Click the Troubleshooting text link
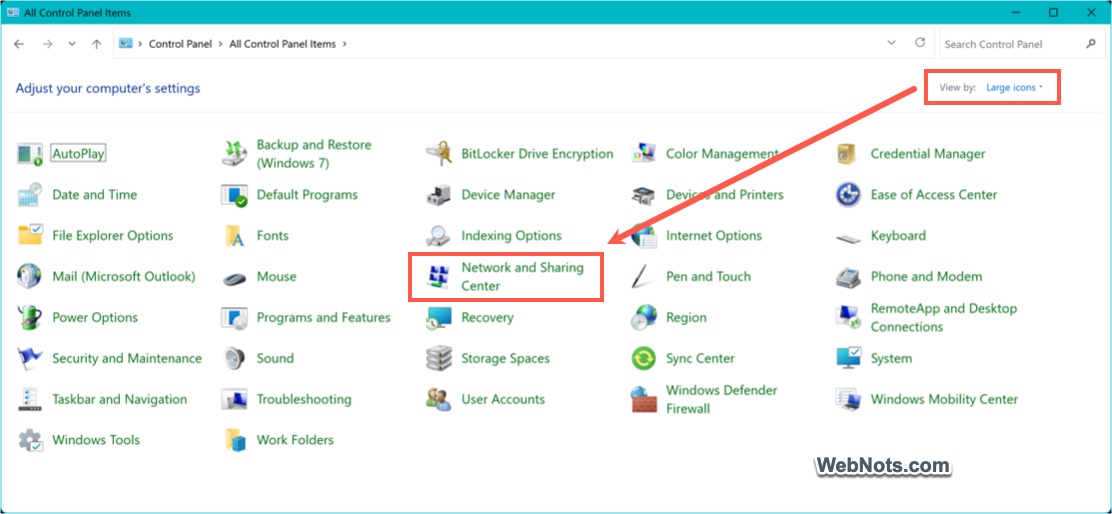 (x=304, y=399)
